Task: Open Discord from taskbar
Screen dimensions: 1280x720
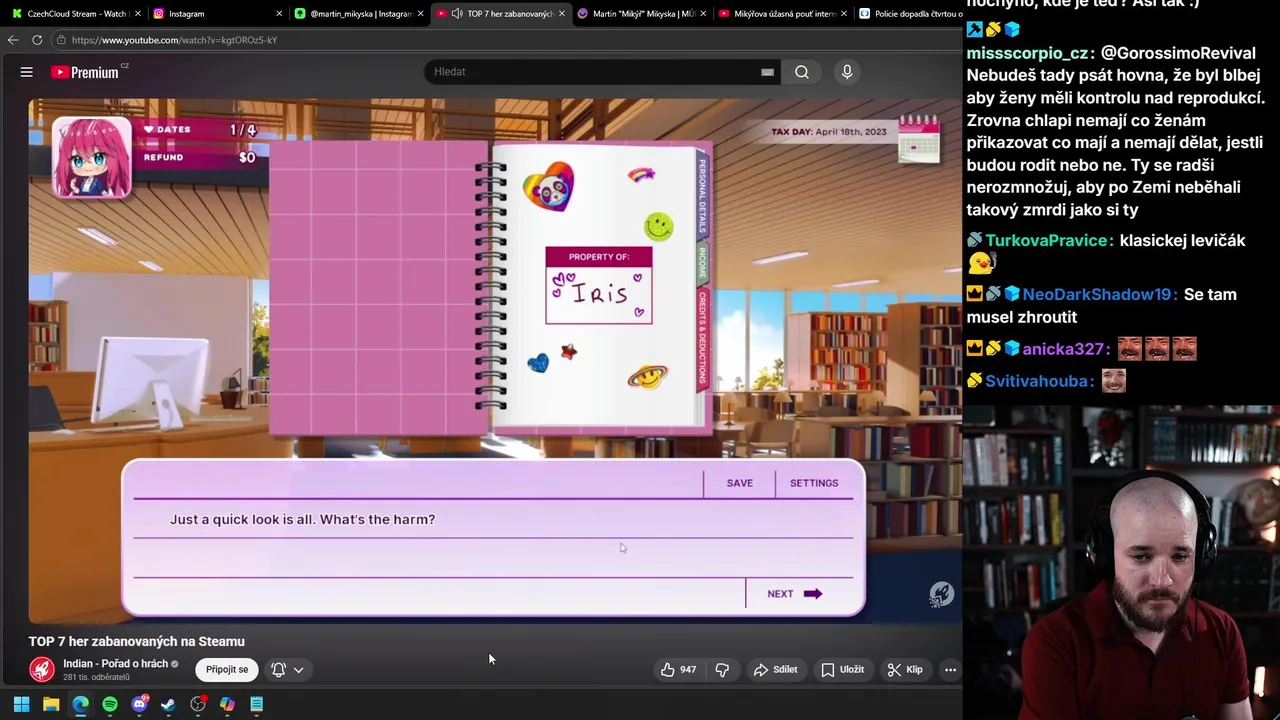Action: pos(139,704)
